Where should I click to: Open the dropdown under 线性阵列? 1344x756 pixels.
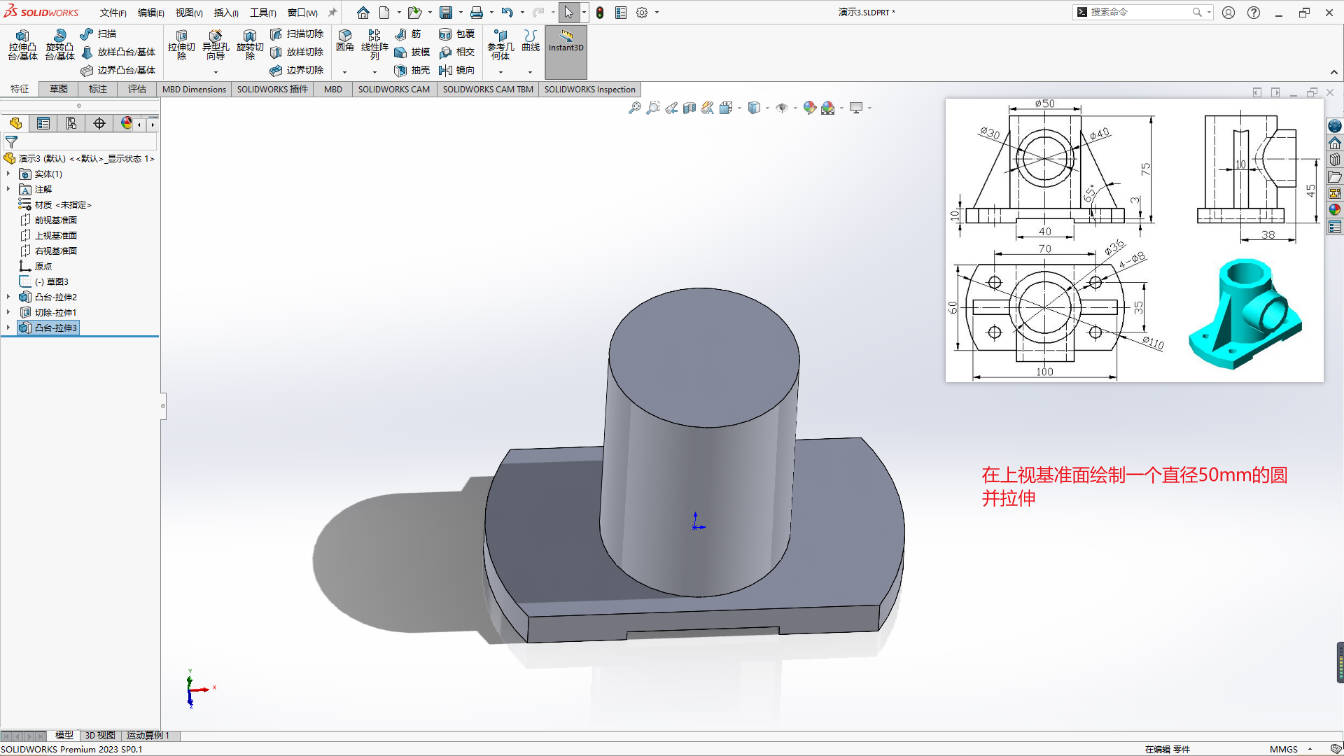tap(374, 72)
